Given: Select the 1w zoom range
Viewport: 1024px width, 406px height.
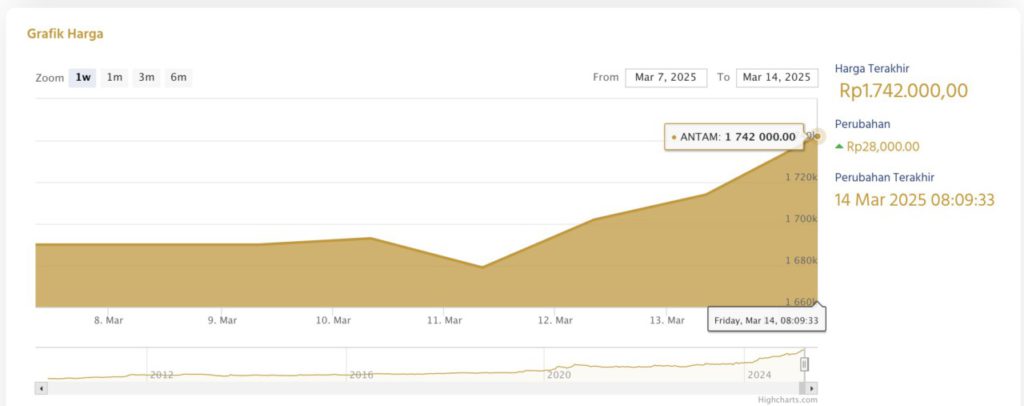Looking at the screenshot, I should [82, 77].
